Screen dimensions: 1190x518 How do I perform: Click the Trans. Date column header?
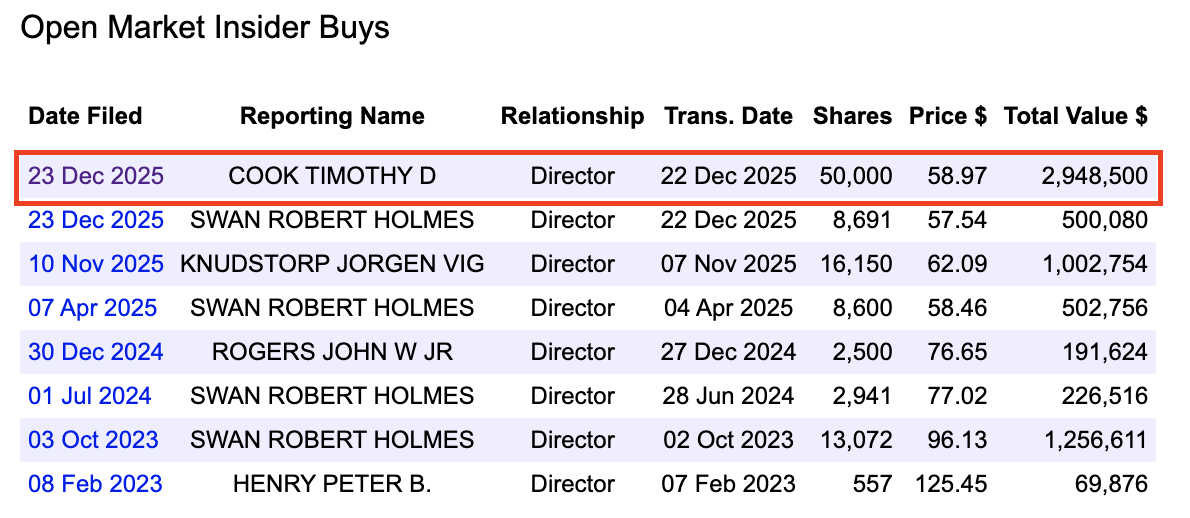coord(728,116)
